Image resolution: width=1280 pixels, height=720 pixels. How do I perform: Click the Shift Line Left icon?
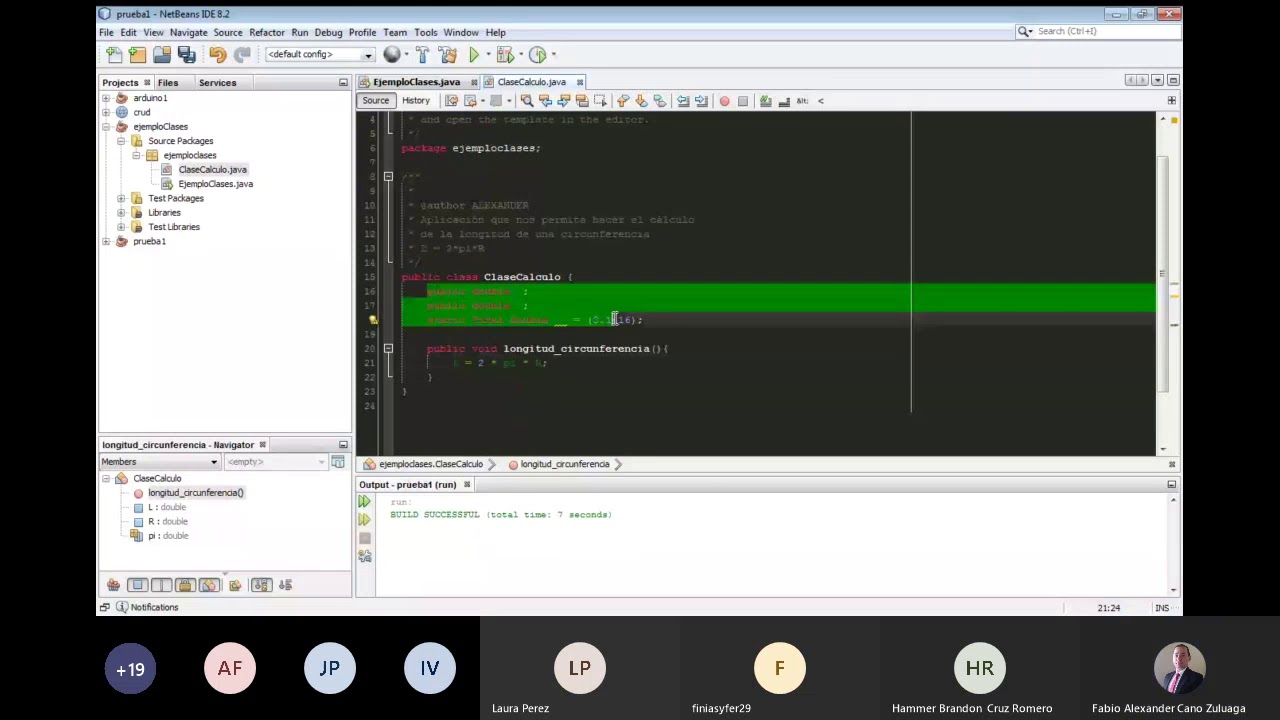[x=683, y=101]
